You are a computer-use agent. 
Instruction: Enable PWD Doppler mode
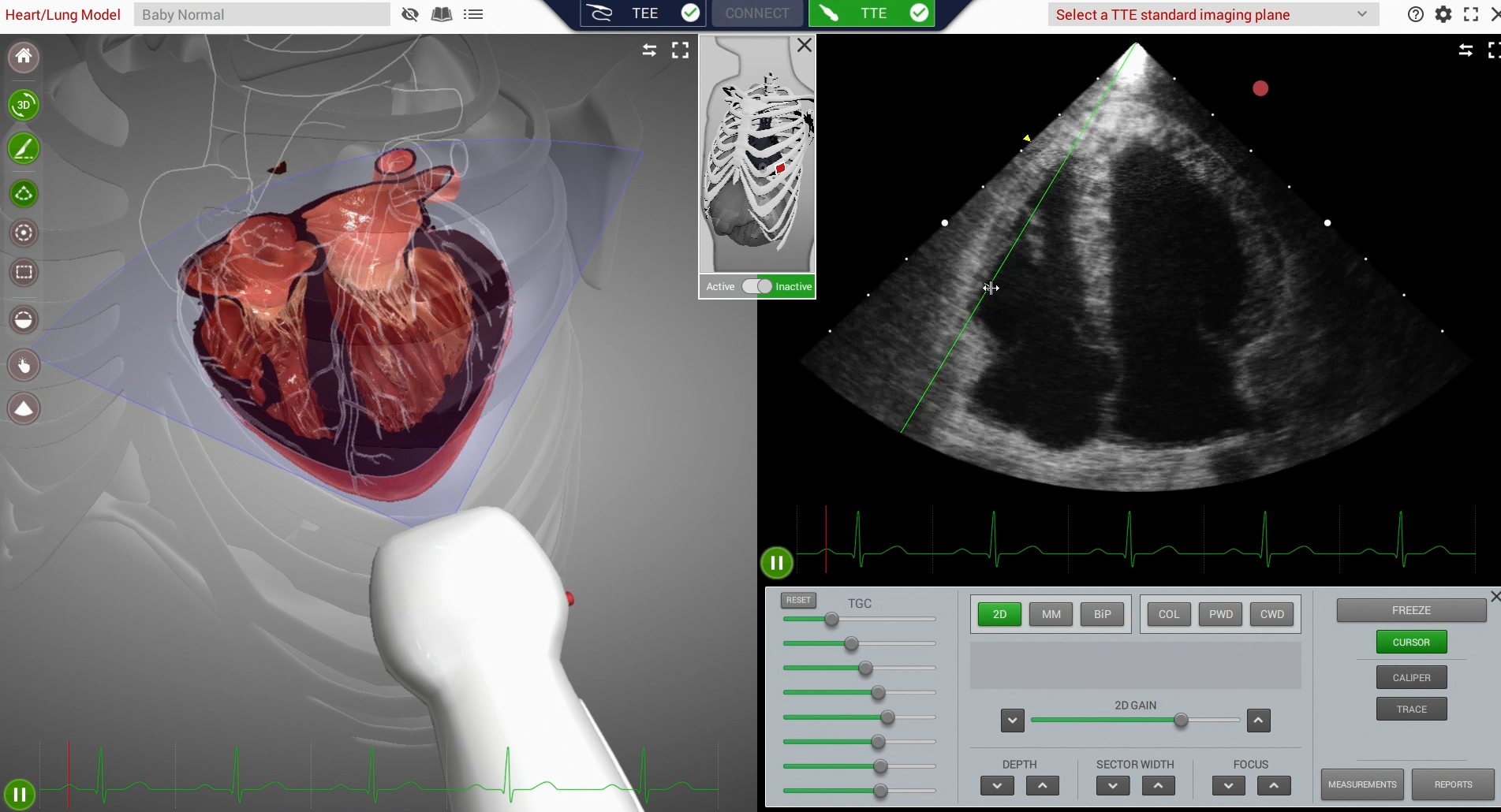tap(1221, 614)
